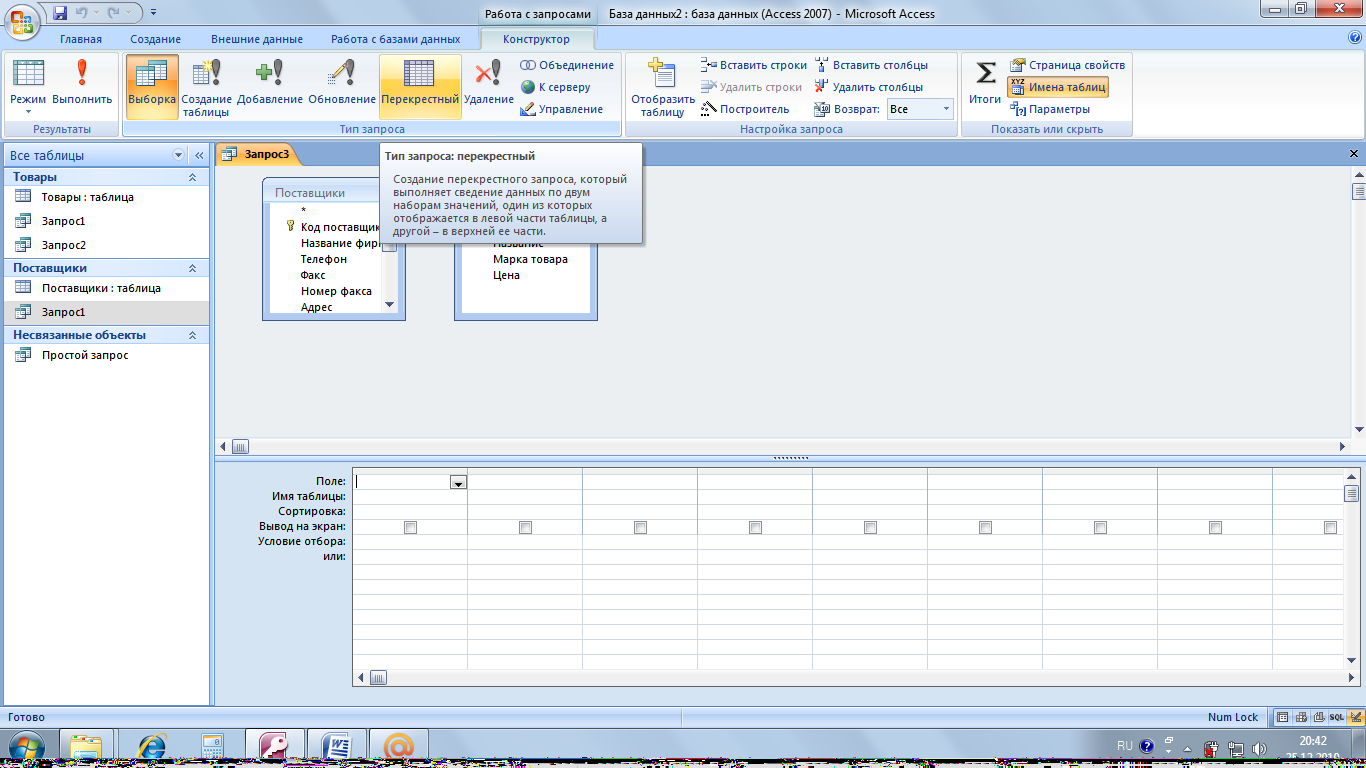
Task: Open Страница свойств property sheet
Action: pyautogui.click(x=1067, y=65)
